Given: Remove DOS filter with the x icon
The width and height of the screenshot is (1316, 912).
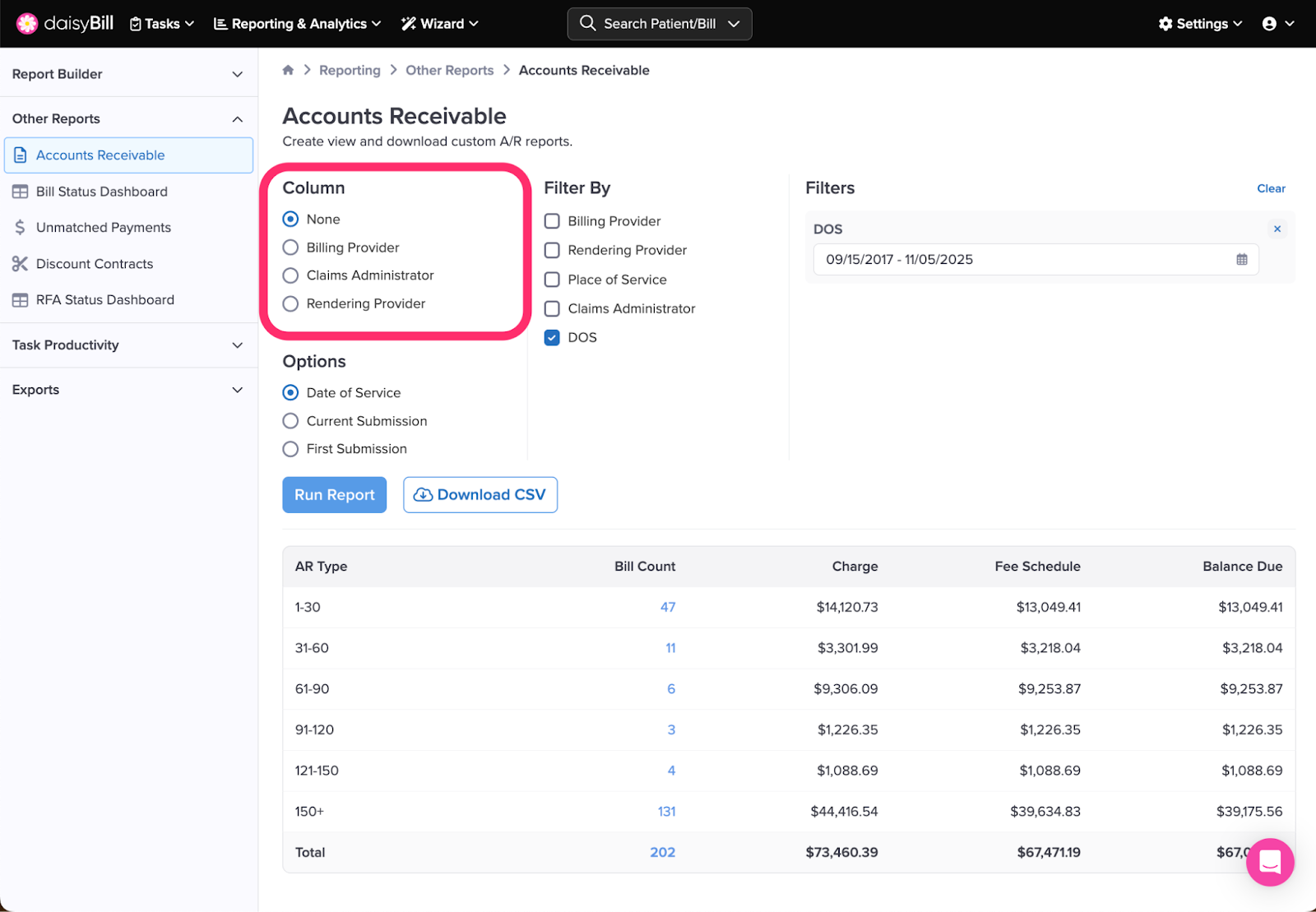Looking at the screenshot, I should (1277, 229).
